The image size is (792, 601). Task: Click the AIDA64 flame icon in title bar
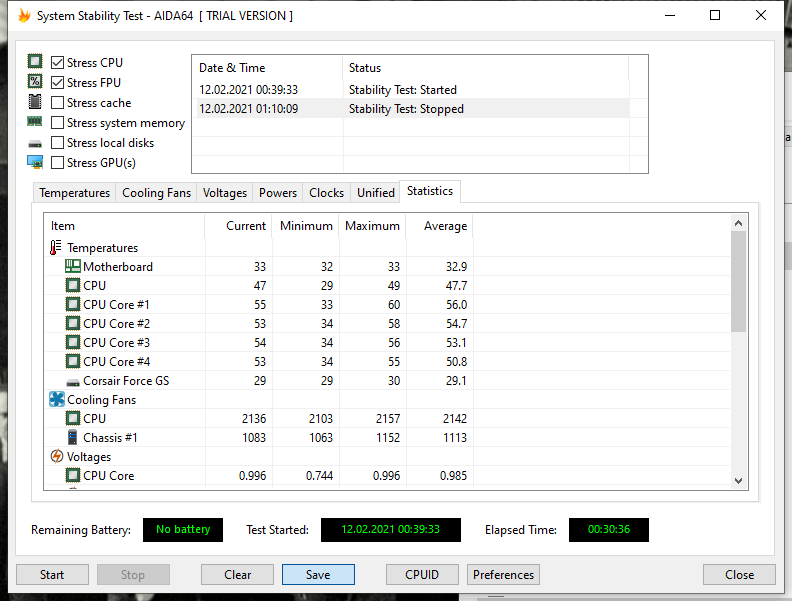tap(24, 16)
